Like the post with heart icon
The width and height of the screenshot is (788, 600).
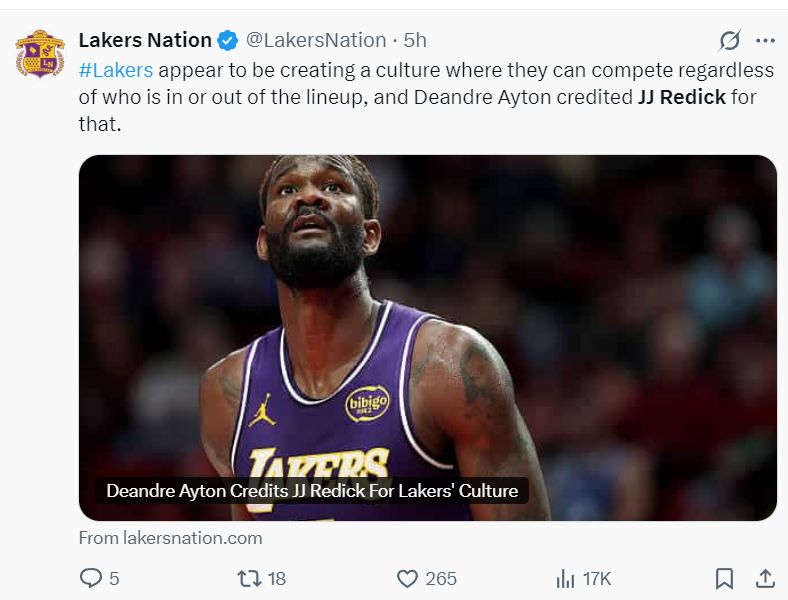[407, 578]
